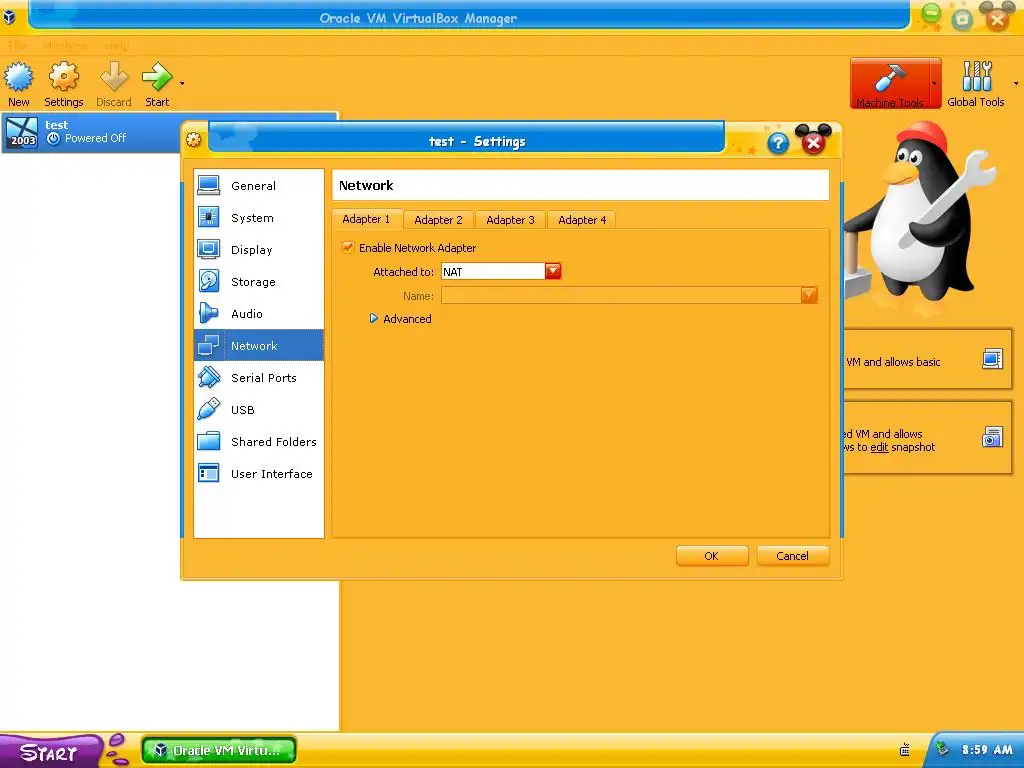Click the OK button
Screen dimensions: 1024x768
[x=712, y=556]
